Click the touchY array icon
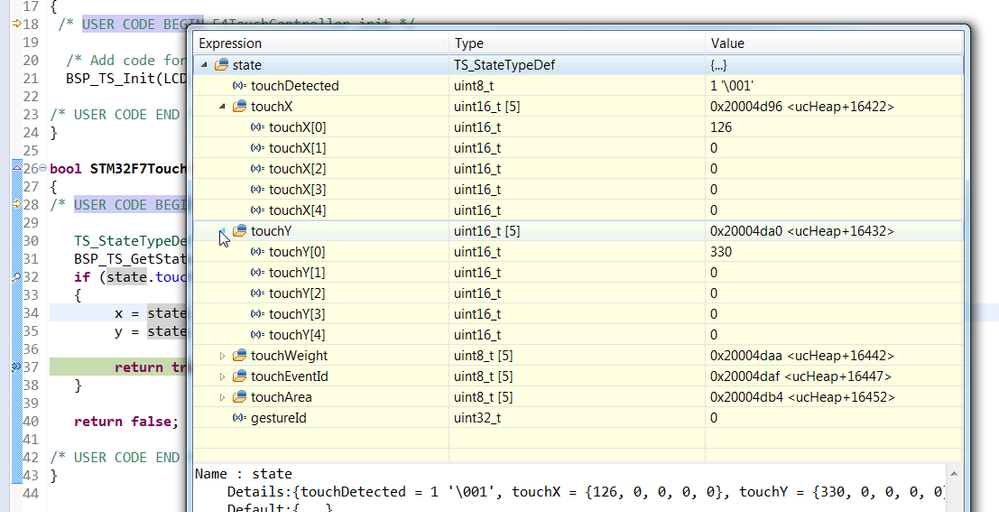Screen dimensions: 999x512 (x=240, y=231)
